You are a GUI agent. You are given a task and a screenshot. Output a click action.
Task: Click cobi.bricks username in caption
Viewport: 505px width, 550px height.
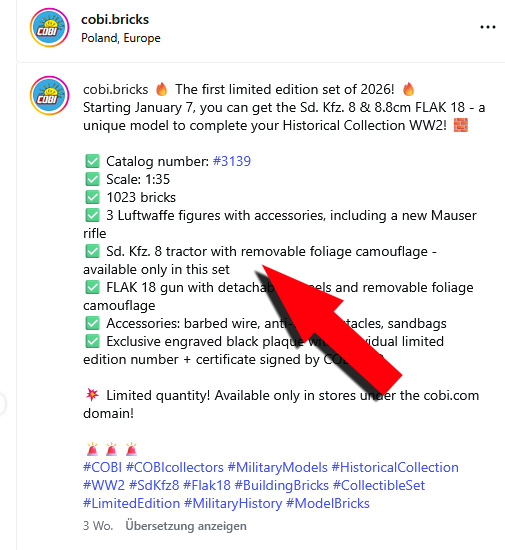[116, 89]
